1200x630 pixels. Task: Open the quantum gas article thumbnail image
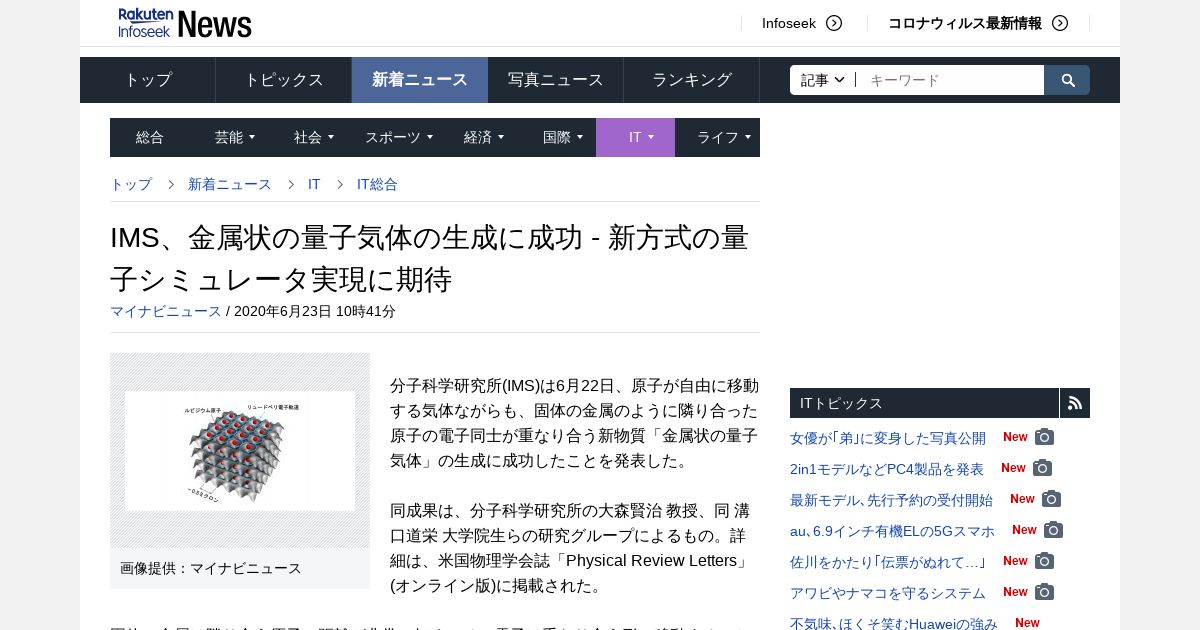(x=240, y=450)
